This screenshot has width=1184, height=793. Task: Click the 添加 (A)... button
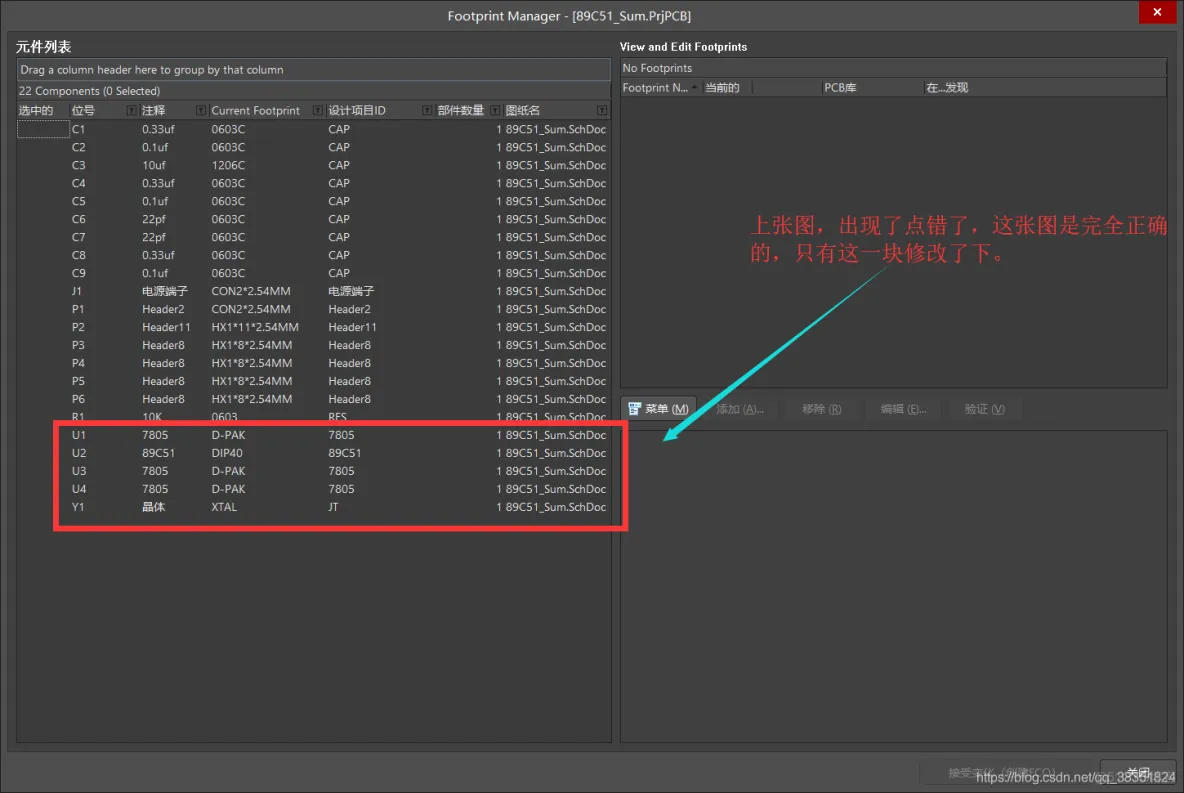739,409
